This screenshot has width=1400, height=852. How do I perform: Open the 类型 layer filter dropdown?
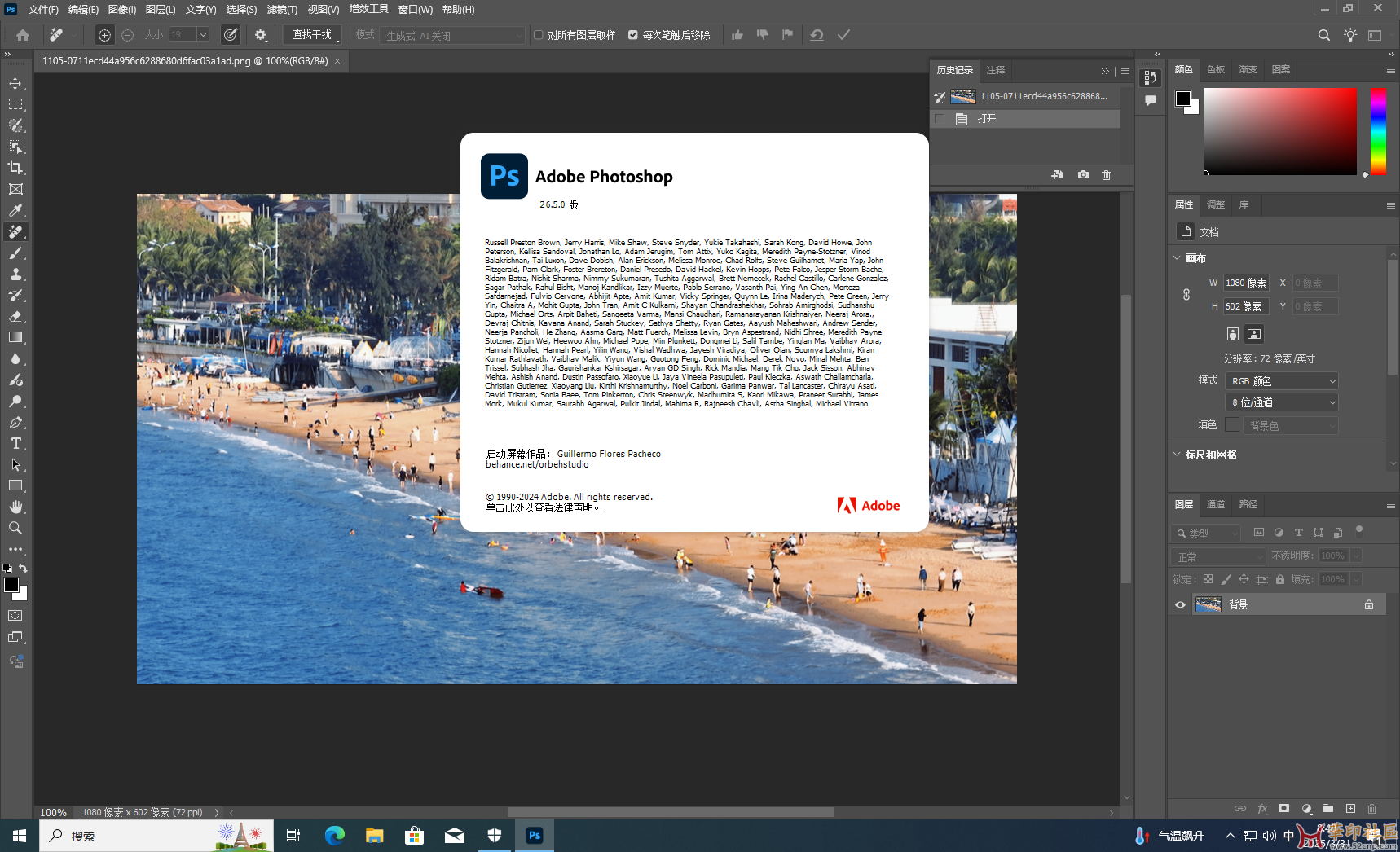tap(1206, 533)
